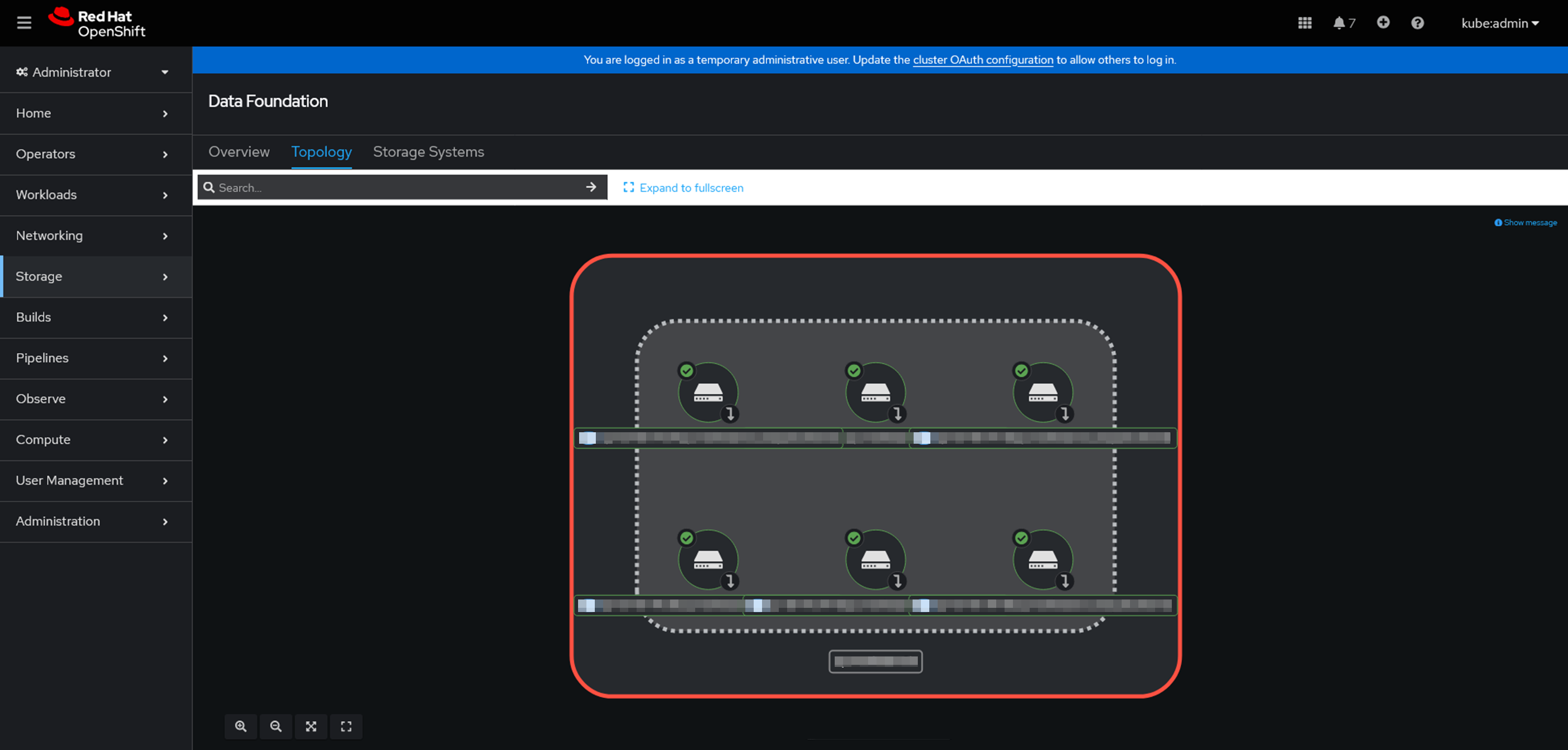This screenshot has height=750, width=1568.
Task: Click the topology zoom out icon
Action: point(276,726)
